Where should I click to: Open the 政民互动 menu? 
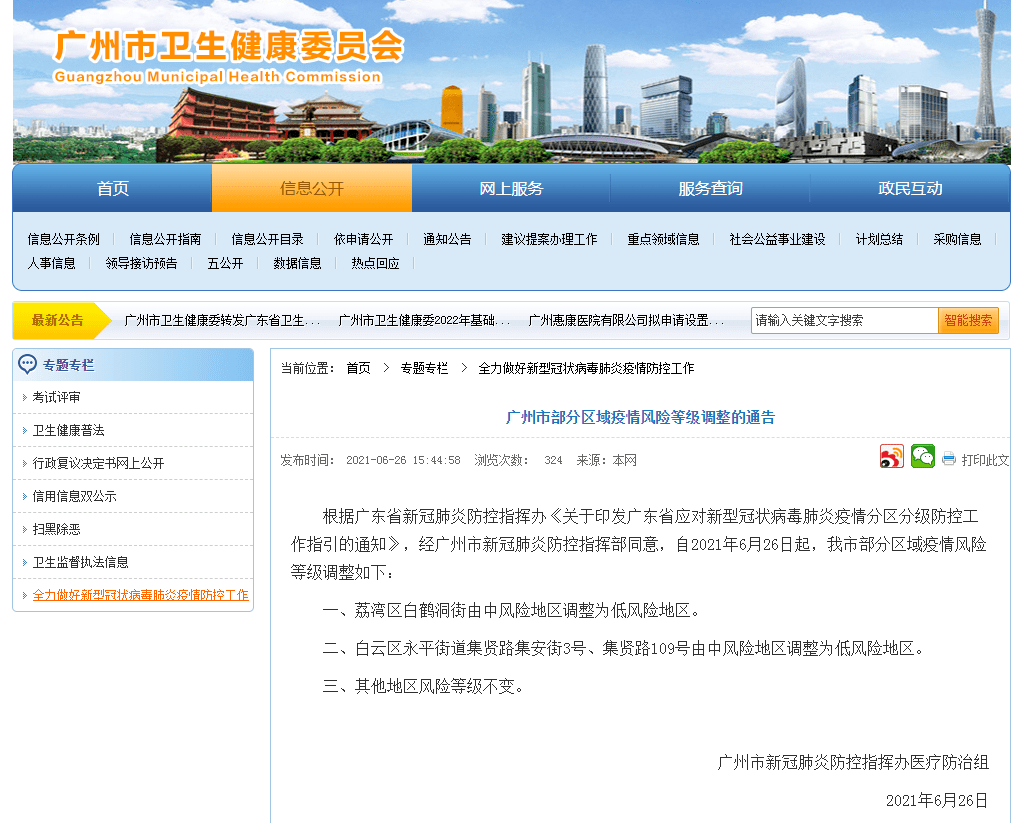pos(911,188)
